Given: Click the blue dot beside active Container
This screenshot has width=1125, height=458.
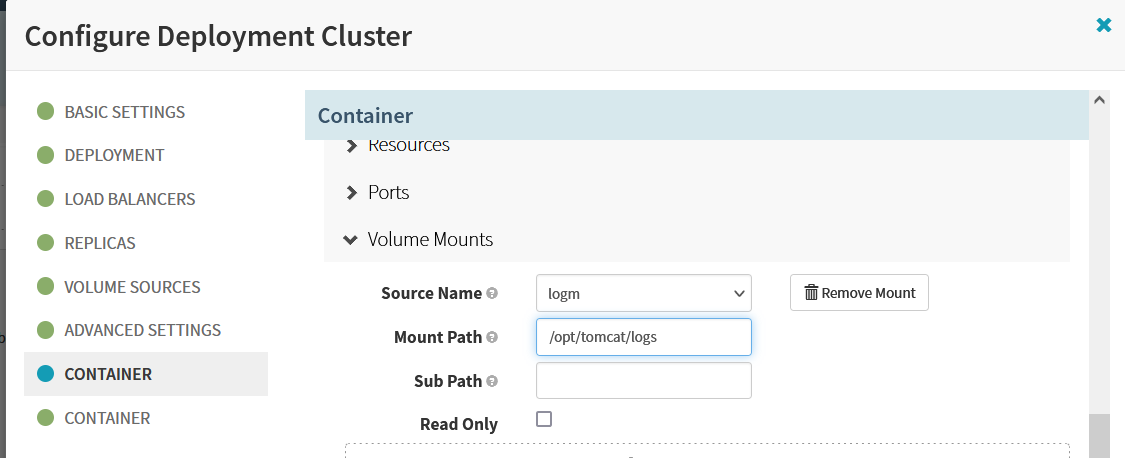Looking at the screenshot, I should (45, 373).
